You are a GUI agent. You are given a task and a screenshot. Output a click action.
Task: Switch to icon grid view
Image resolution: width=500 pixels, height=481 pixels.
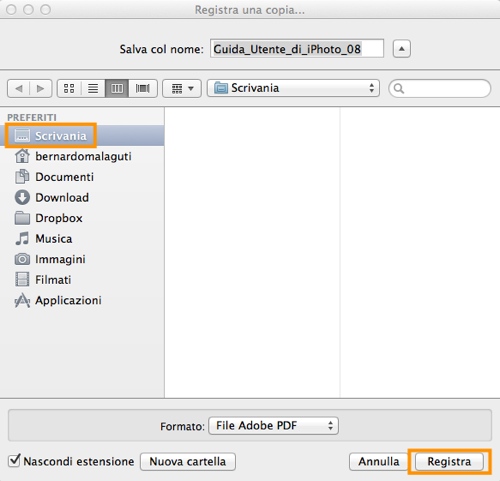coord(69,89)
